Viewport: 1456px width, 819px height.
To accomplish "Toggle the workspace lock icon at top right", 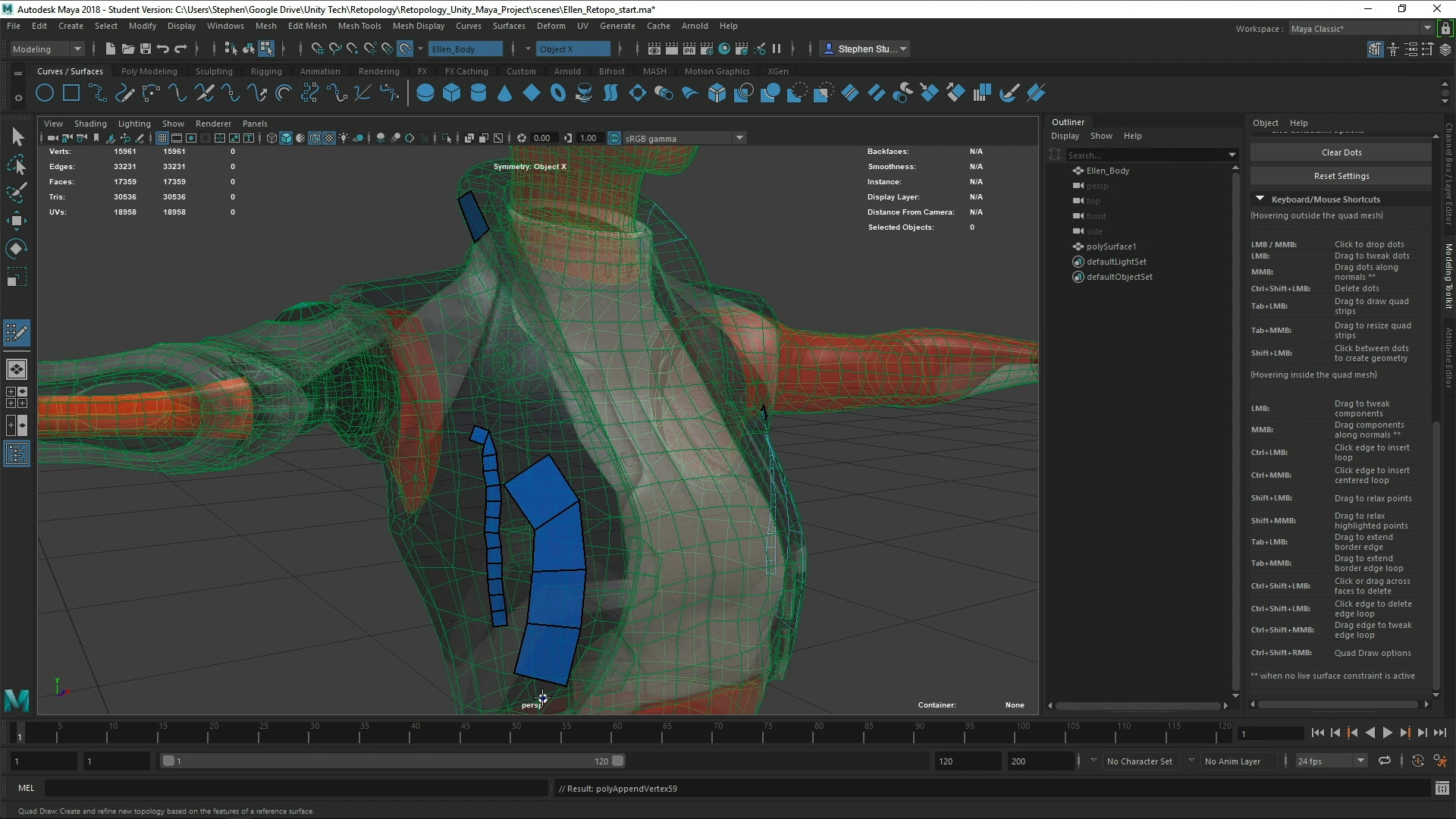I will [1445, 29].
